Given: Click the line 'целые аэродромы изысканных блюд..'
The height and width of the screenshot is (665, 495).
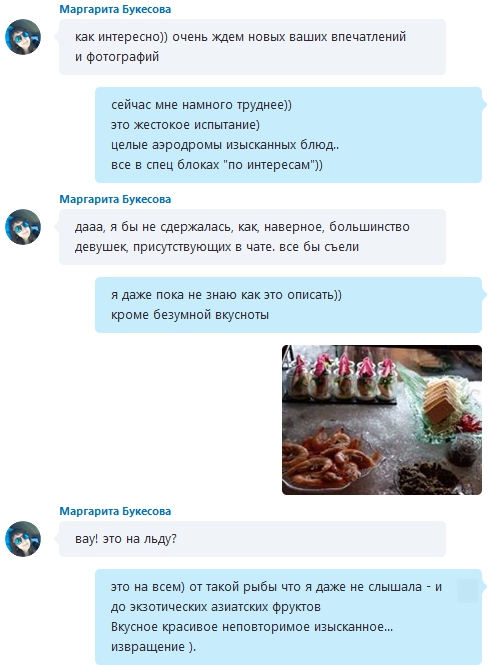Looking at the screenshot, I should coord(225,145).
